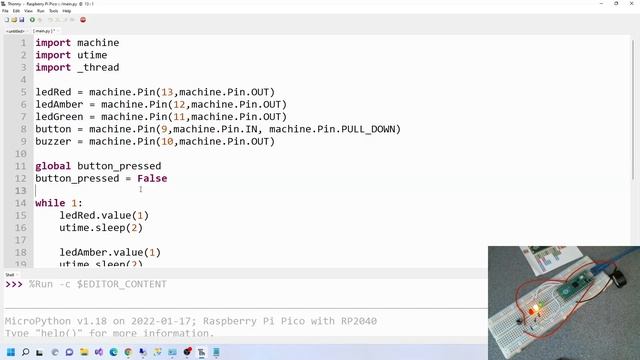
Task: Switch to the main.py editor tab
Action: 44,31
